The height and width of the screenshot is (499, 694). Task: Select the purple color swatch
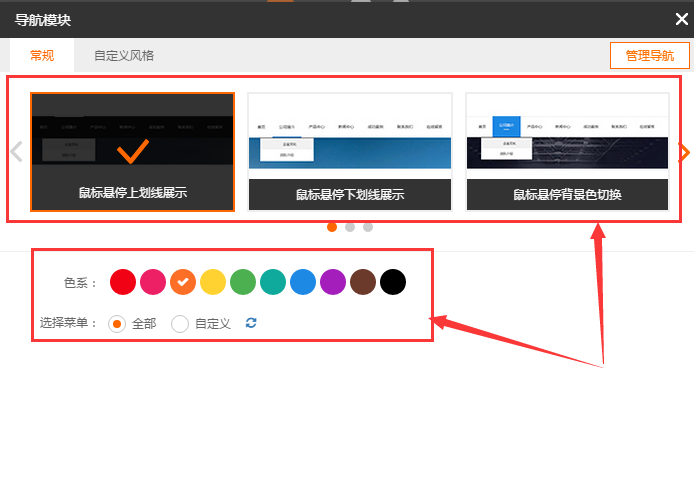[333, 282]
